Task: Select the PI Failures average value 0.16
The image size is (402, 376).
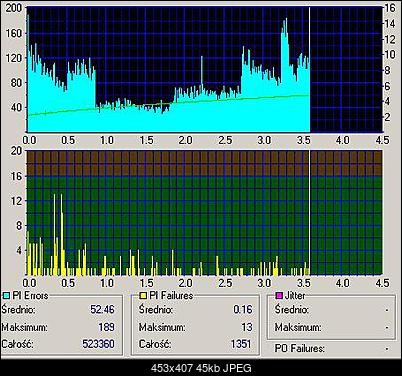Action: 243,309
